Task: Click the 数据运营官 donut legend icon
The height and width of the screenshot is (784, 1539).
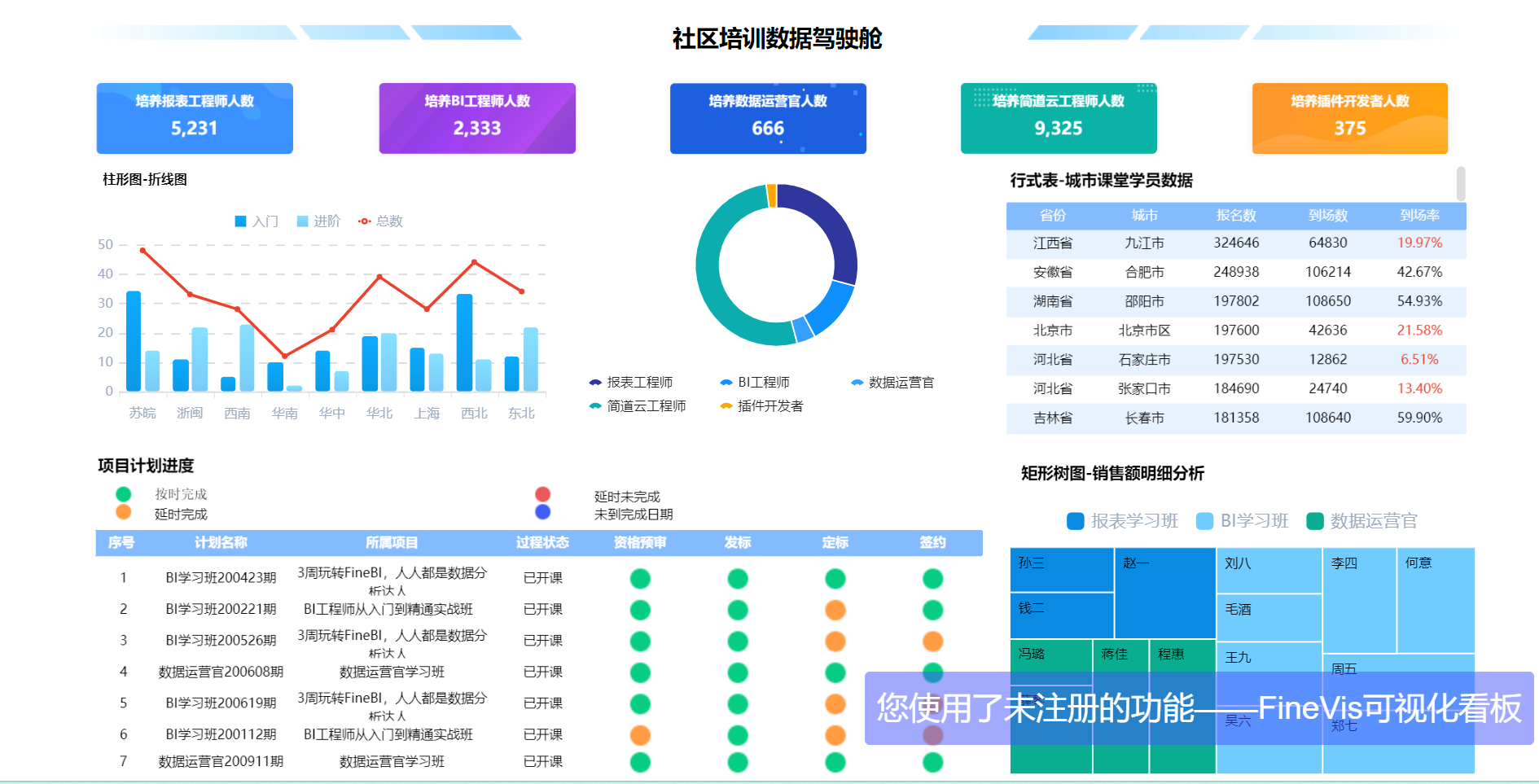Action: 857,383
